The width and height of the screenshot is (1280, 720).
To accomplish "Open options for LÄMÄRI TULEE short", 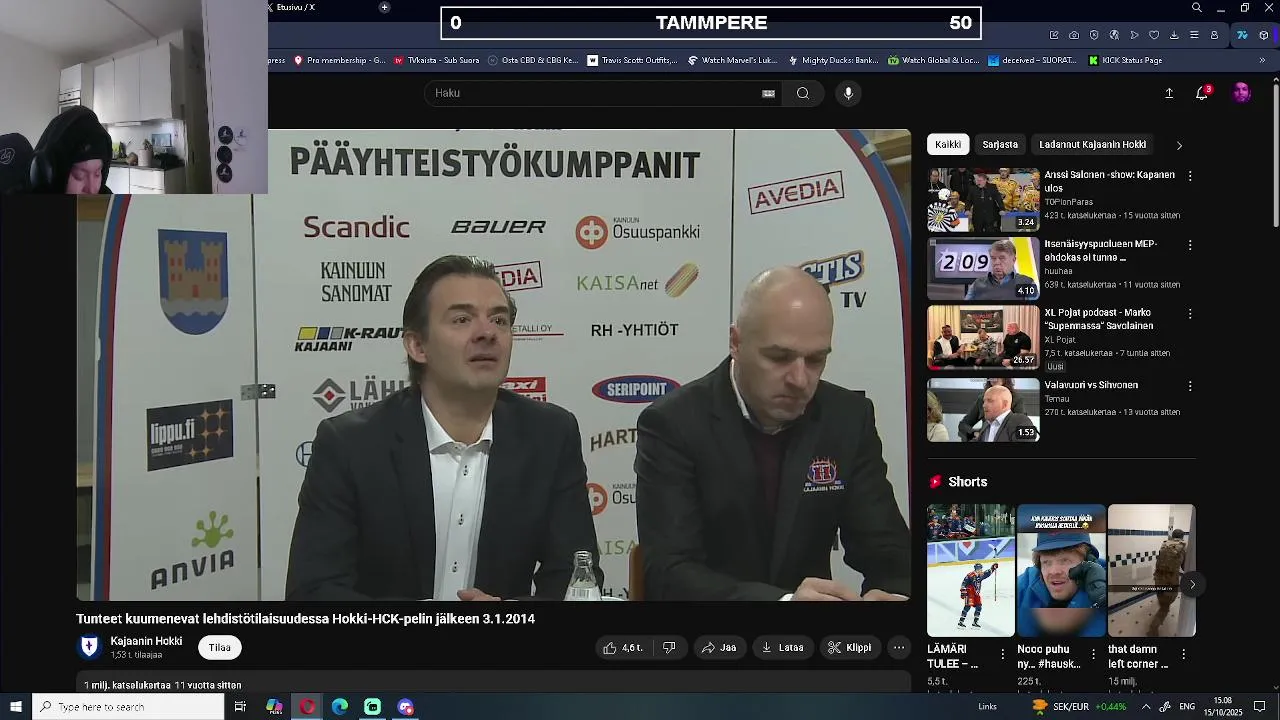I will (1003, 654).
